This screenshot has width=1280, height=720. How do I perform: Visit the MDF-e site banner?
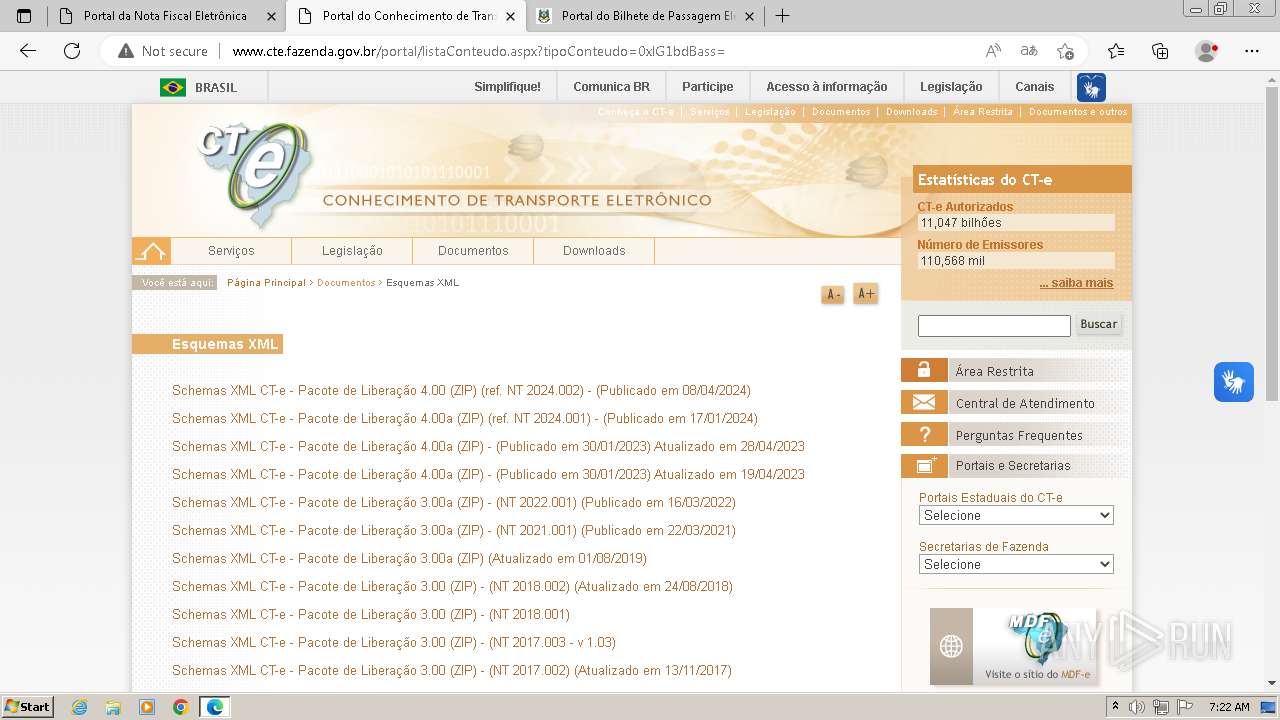click(x=1013, y=646)
